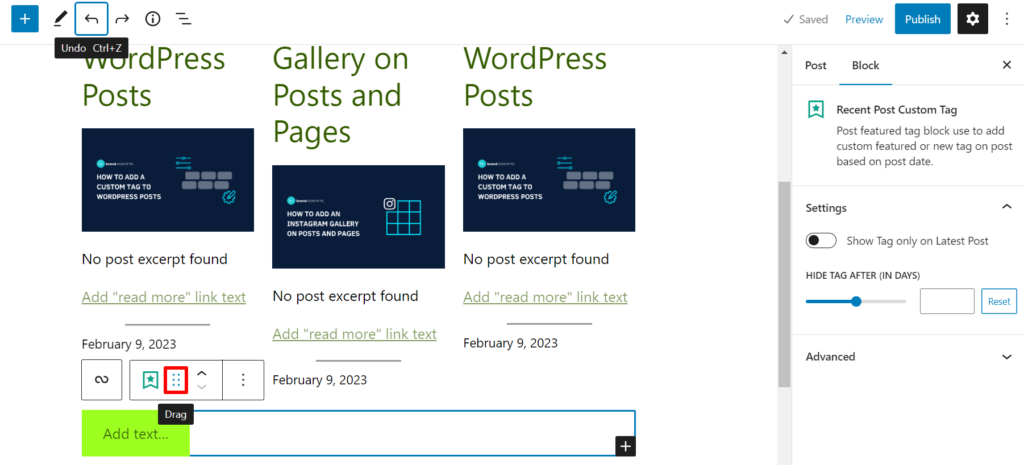Click the bookmark star icon in sidebar

[815, 109]
